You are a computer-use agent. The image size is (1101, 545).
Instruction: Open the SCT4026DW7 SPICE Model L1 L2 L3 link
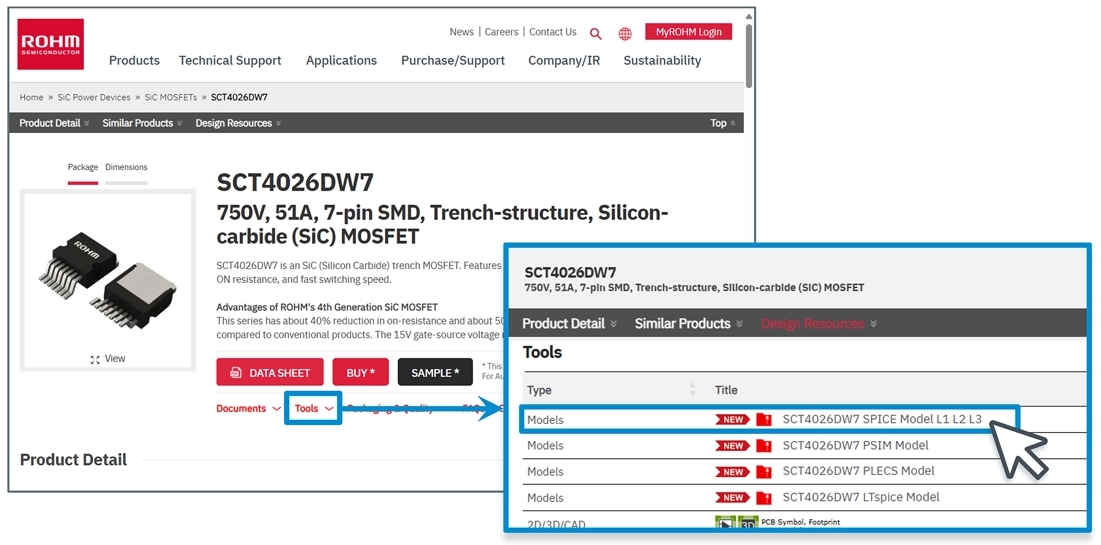pos(882,420)
